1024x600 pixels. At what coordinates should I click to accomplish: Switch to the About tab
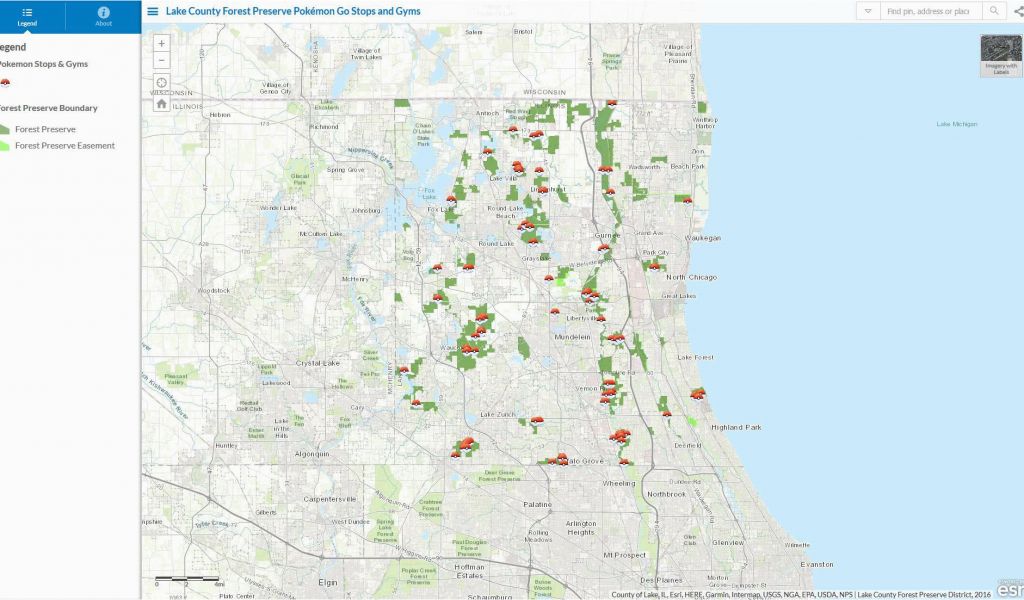(103, 16)
